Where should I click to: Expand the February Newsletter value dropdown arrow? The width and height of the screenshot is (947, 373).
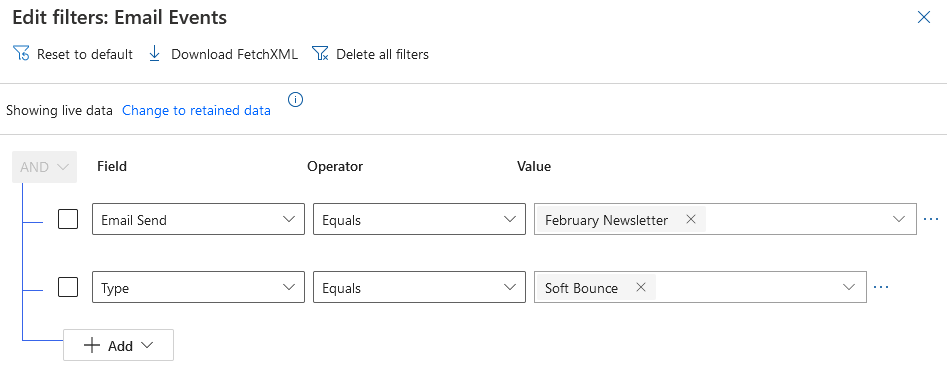click(899, 220)
